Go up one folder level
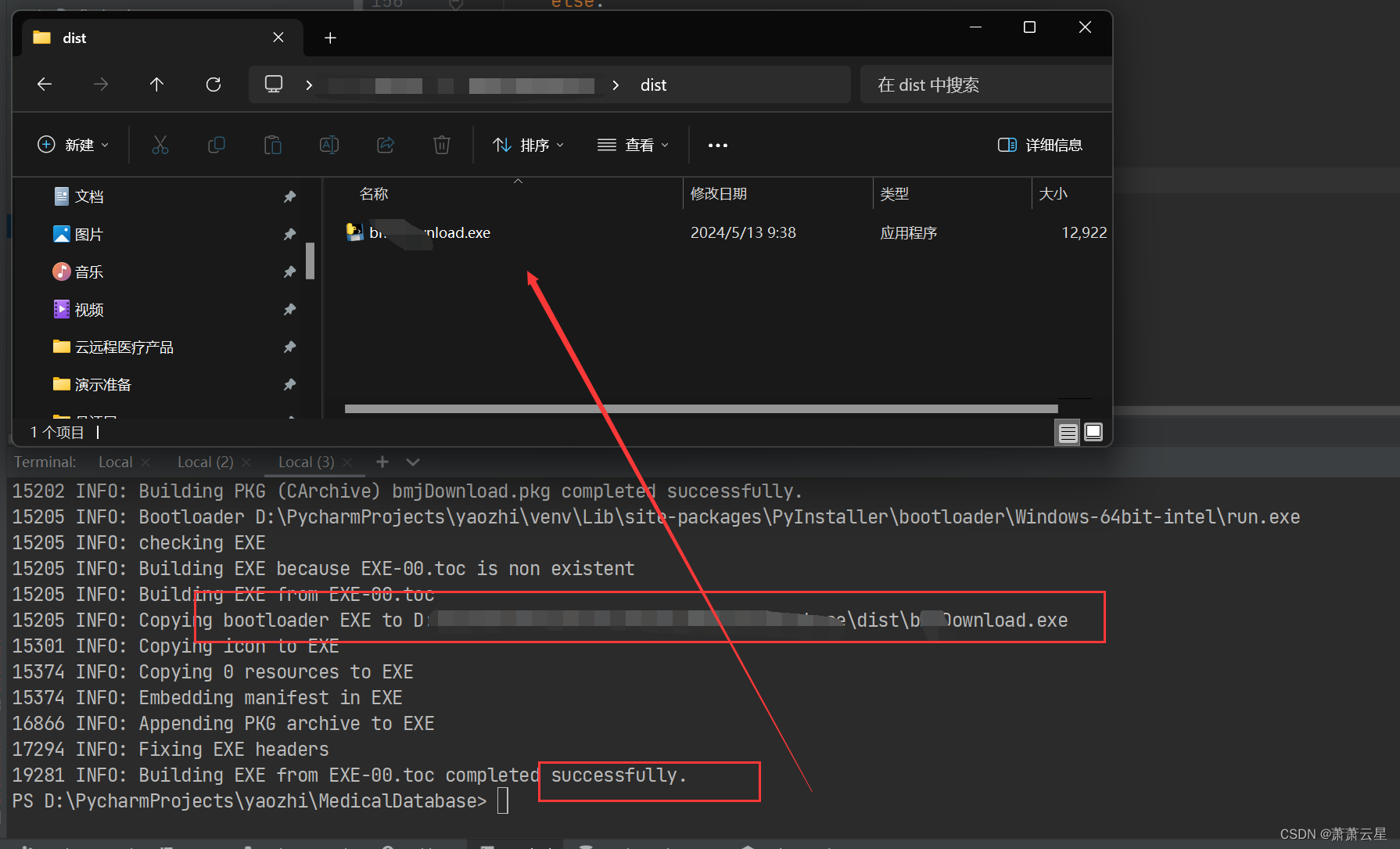This screenshot has height=849, width=1400. [x=156, y=85]
